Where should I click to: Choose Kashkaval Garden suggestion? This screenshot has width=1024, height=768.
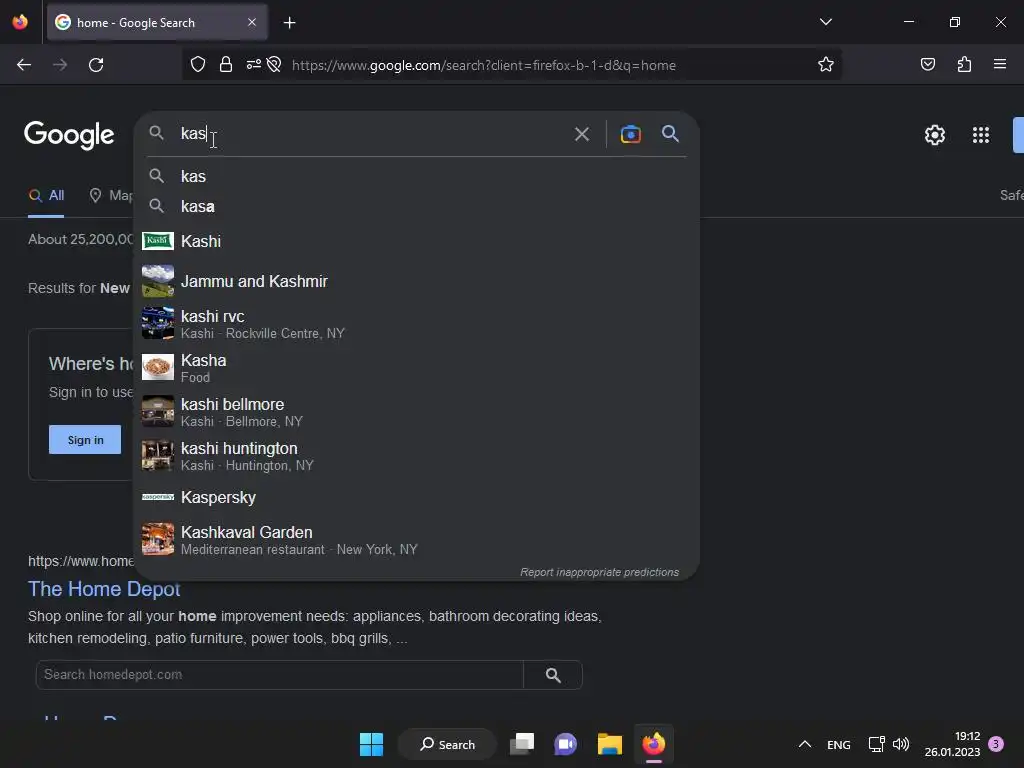click(416, 540)
